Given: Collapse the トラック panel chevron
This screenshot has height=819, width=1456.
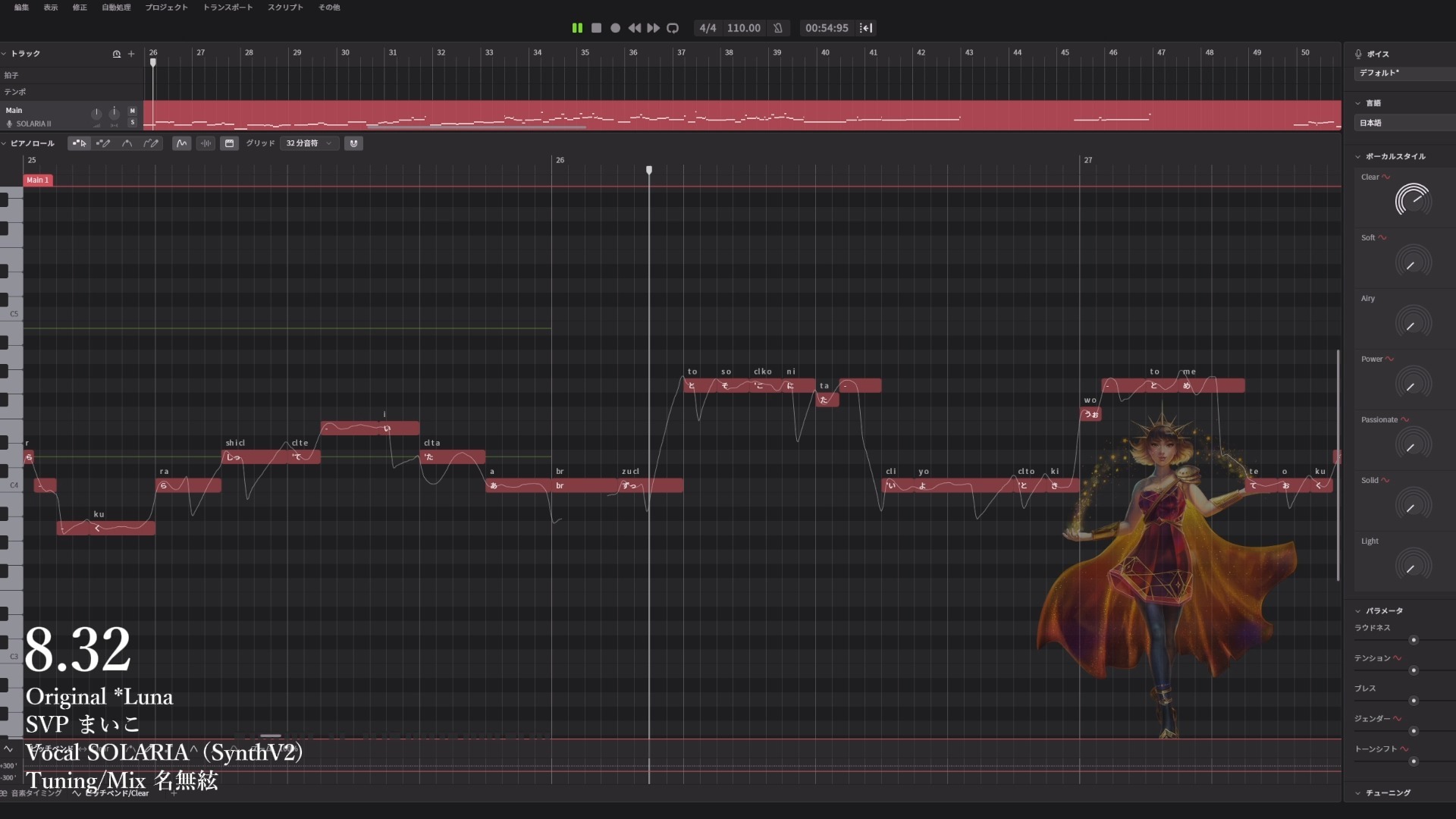Looking at the screenshot, I should point(4,54).
